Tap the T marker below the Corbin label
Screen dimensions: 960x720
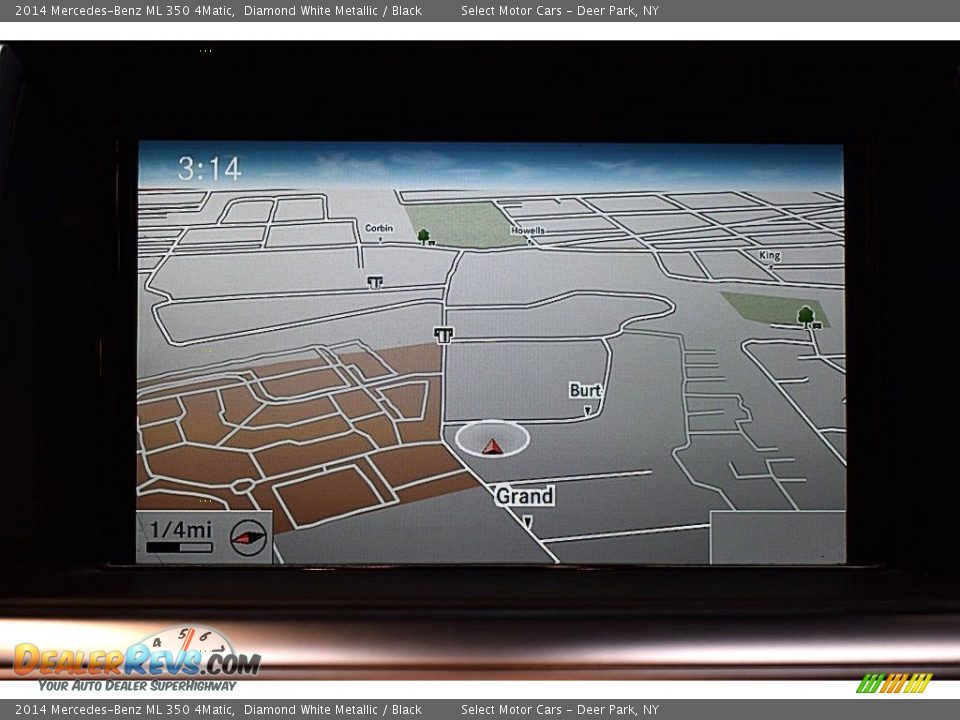tap(375, 282)
